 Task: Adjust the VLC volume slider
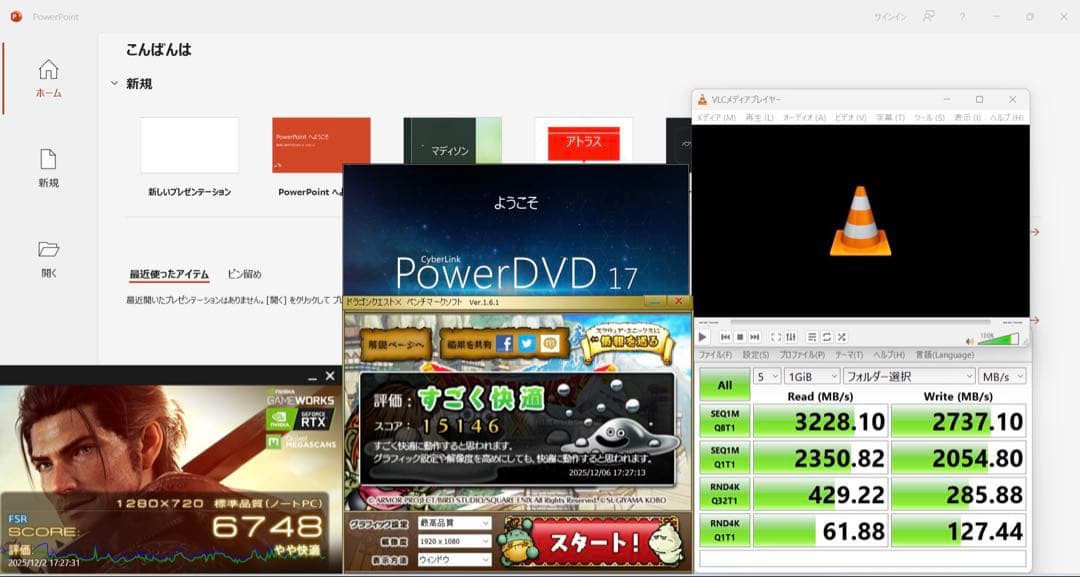pos(999,339)
